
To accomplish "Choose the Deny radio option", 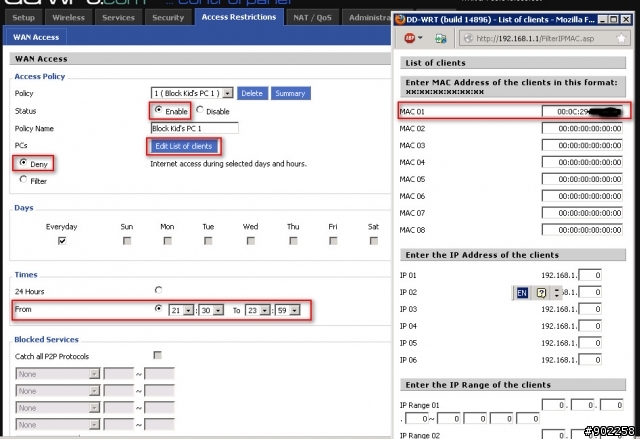I will 23,162.
